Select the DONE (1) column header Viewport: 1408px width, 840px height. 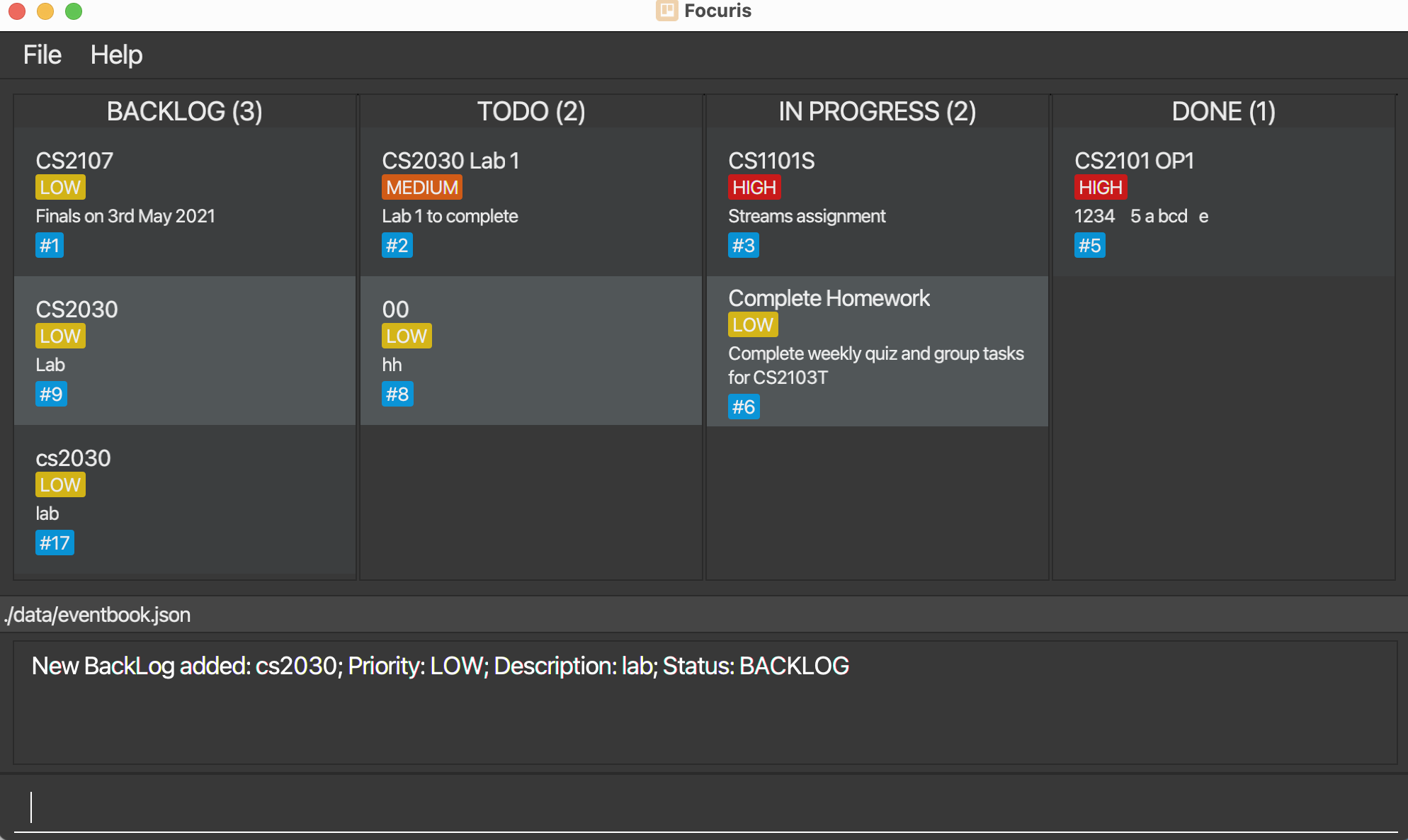coord(1223,111)
